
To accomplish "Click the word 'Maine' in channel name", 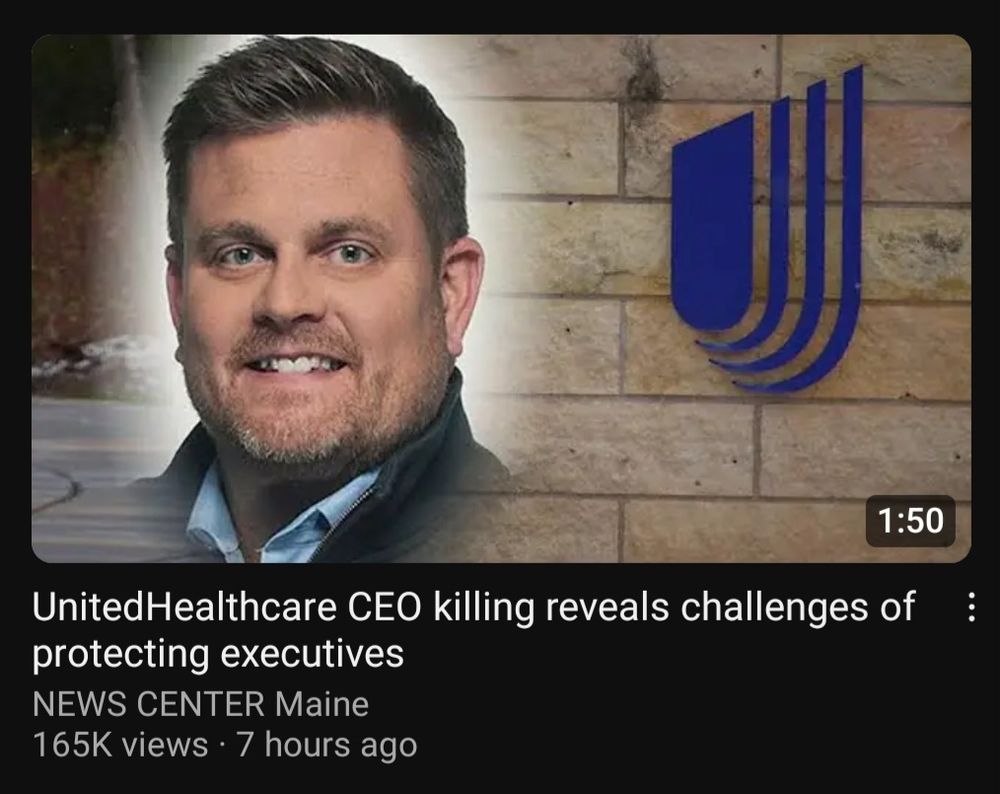I will pyautogui.click(x=322, y=704).
